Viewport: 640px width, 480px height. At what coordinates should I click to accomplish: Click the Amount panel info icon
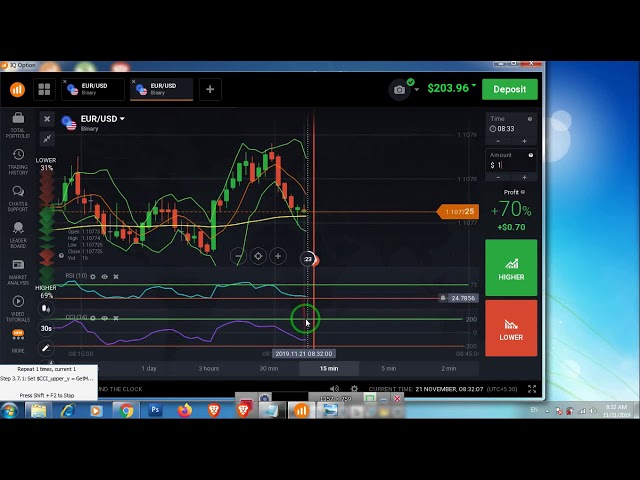[x=531, y=155]
